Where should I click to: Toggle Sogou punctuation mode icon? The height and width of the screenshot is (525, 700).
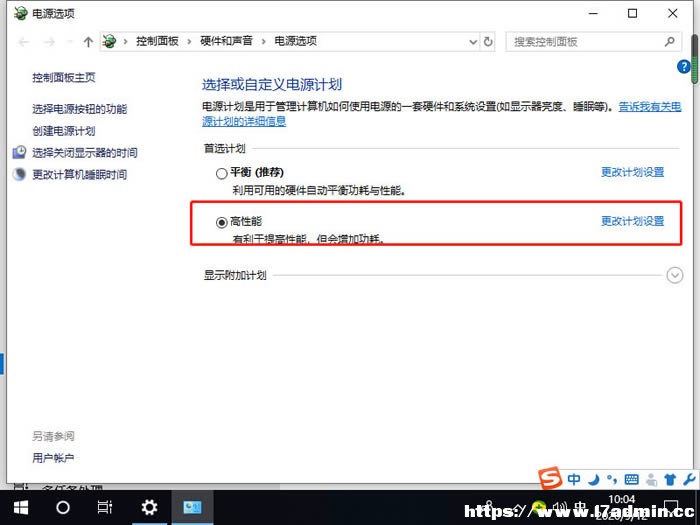tap(612, 480)
